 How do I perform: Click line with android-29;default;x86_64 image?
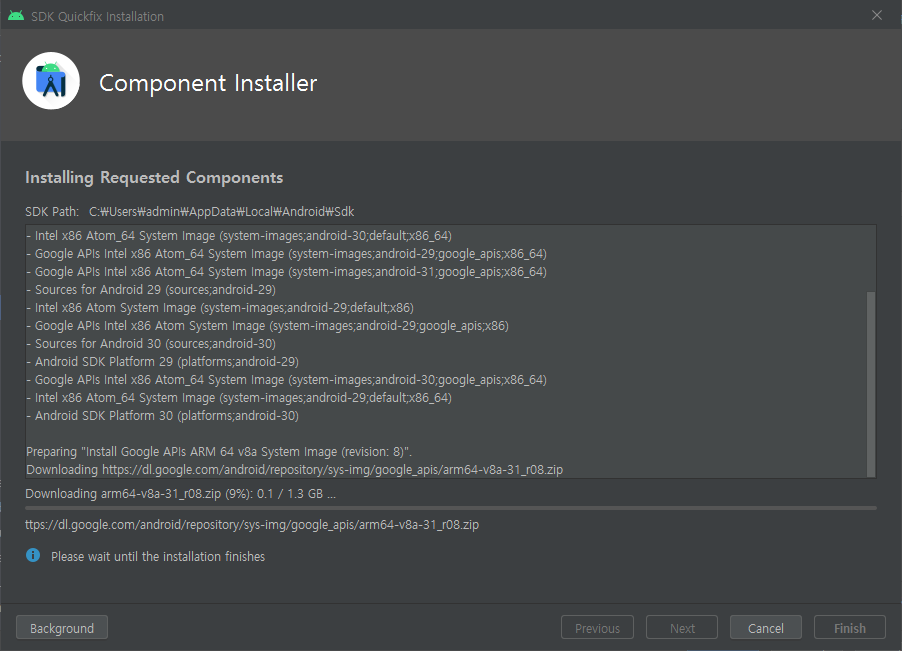click(x=239, y=398)
